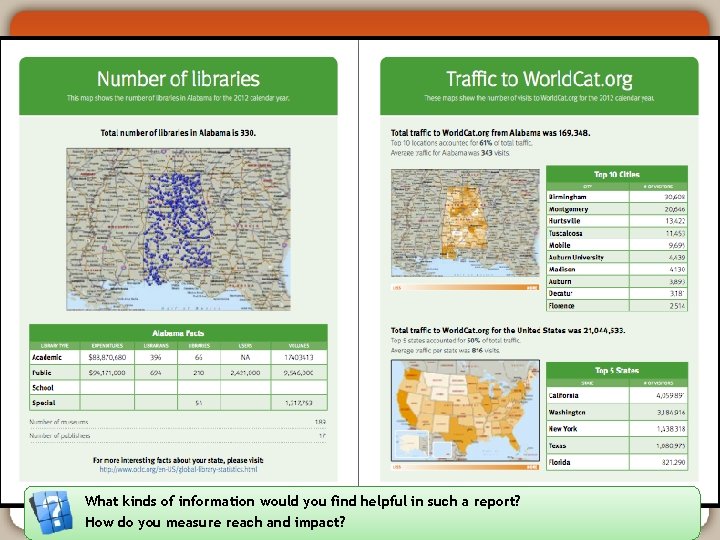Select 'Huntsville' in Top 10 Cities
The width and height of the screenshot is (720, 540).
tap(564, 221)
